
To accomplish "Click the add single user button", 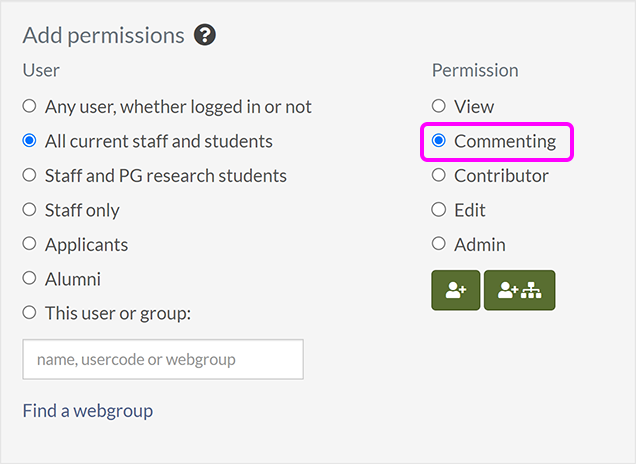I will tap(456, 290).
